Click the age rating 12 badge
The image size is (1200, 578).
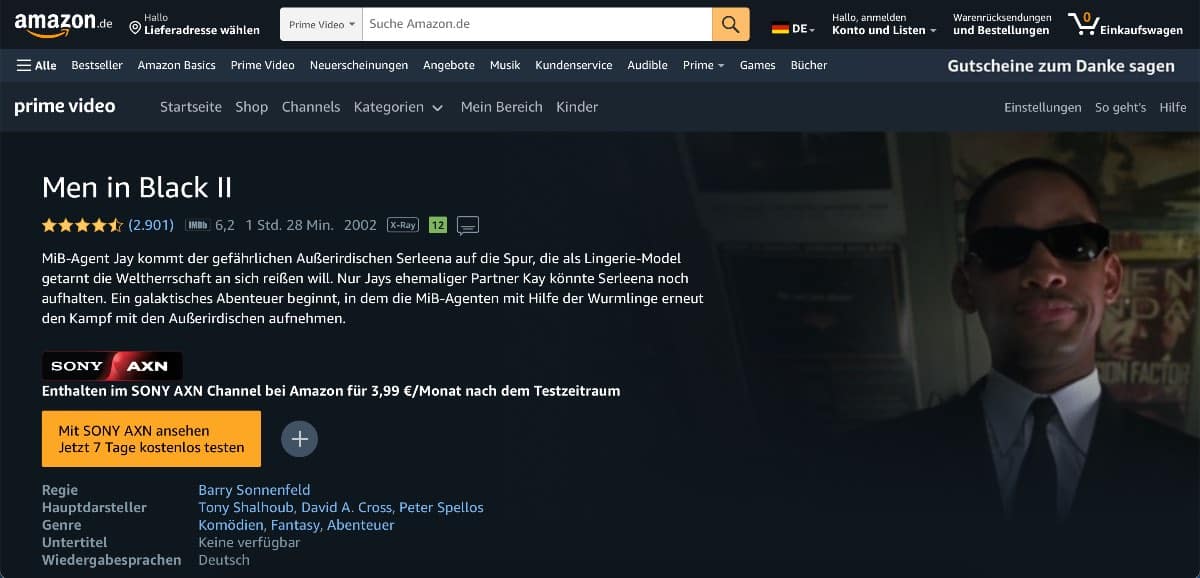click(x=437, y=225)
